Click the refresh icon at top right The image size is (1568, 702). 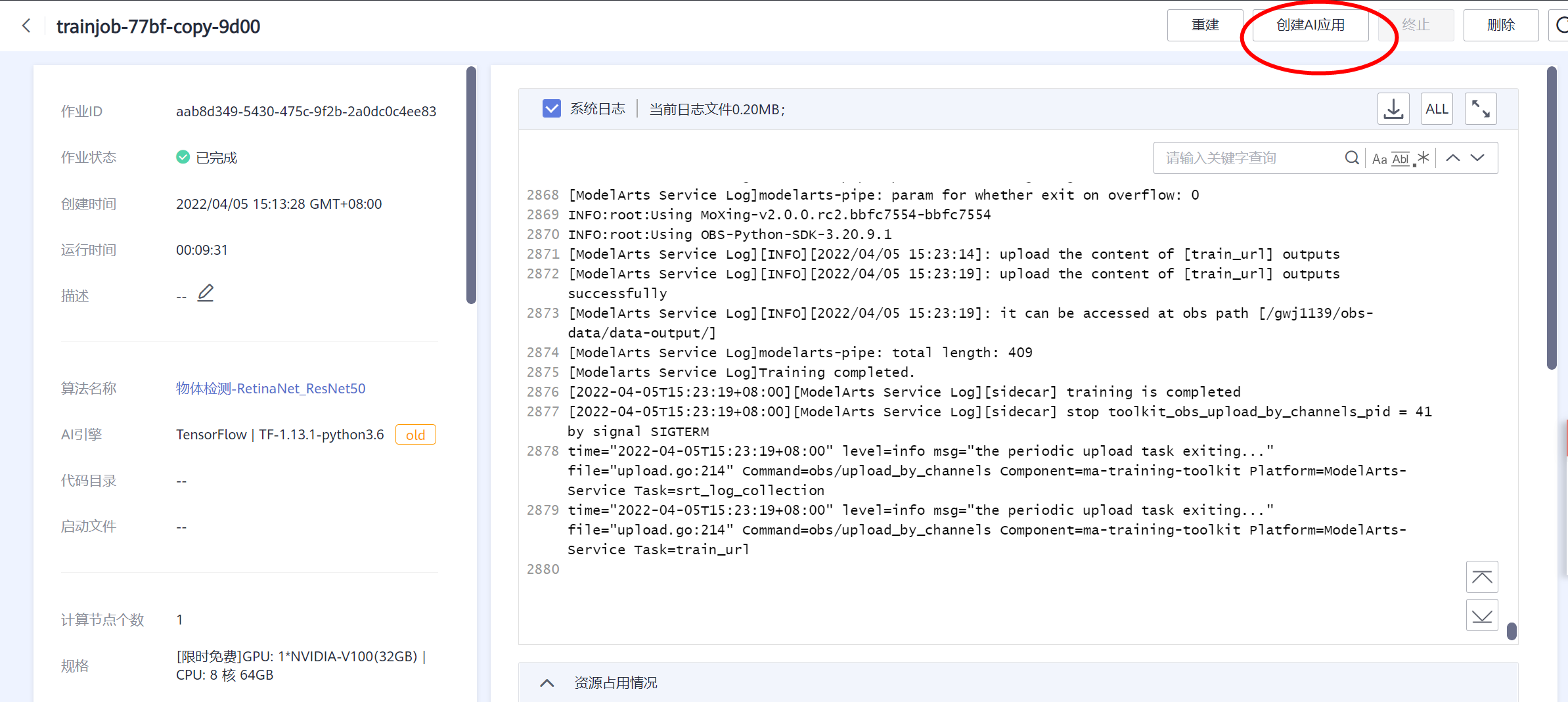tap(1560, 26)
